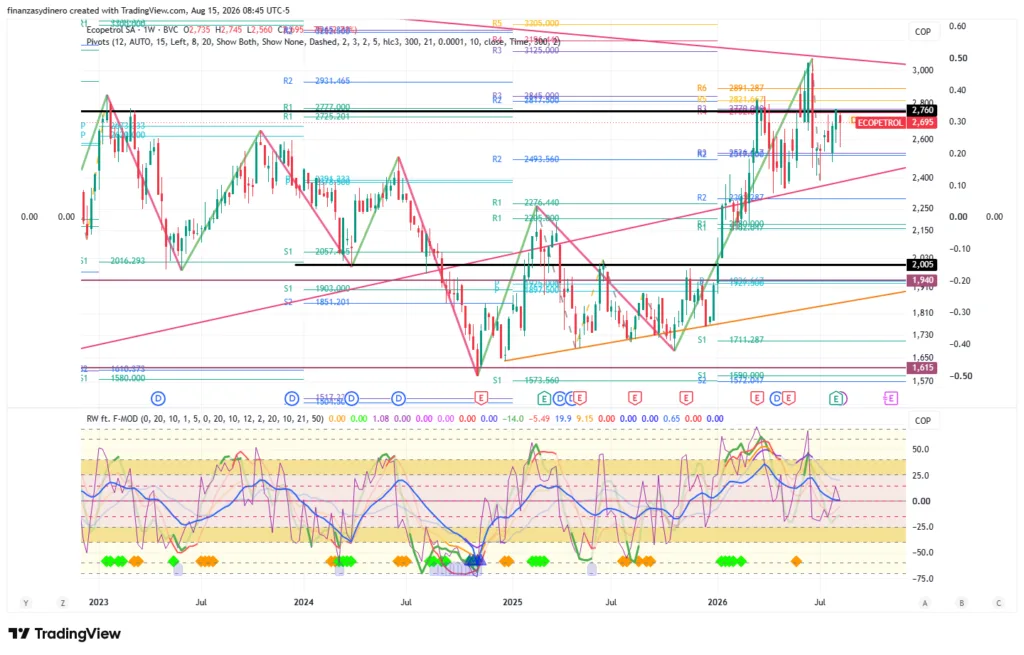
Task: Click the RW ft. F-MOD indicator legend
Action: pyautogui.click(x=205, y=419)
